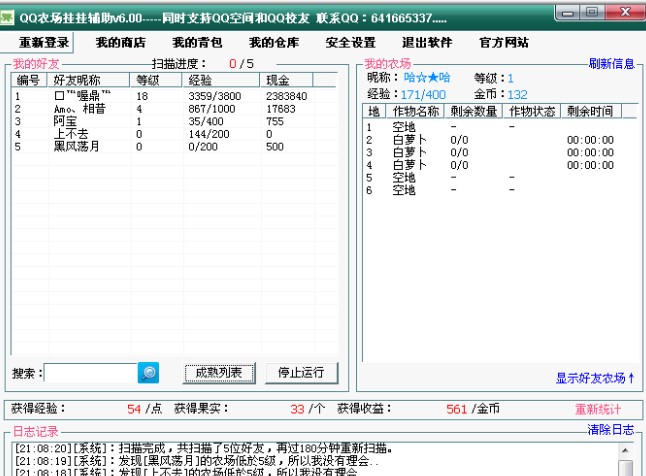Click the search magnifier icon

(x=149, y=373)
